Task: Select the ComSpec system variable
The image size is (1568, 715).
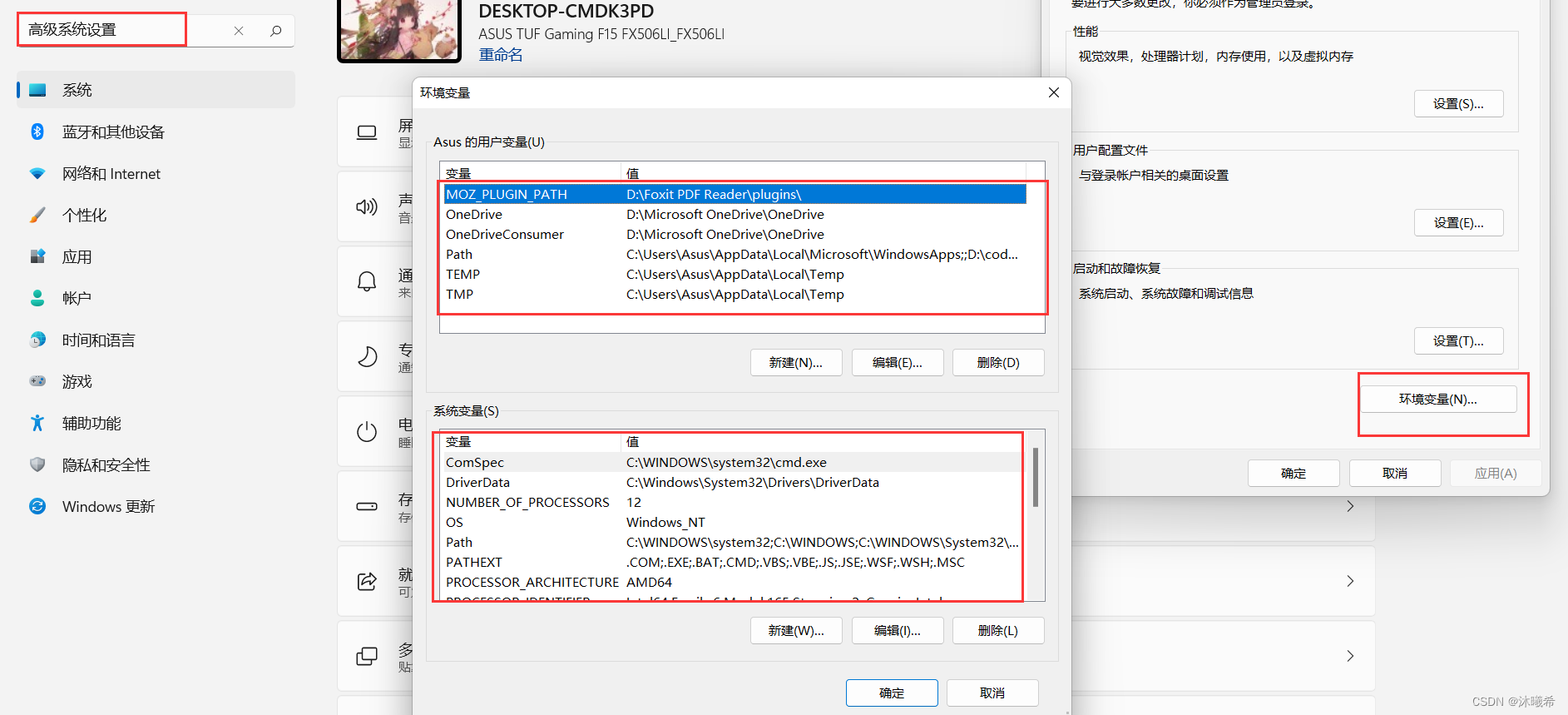Action: coord(733,463)
